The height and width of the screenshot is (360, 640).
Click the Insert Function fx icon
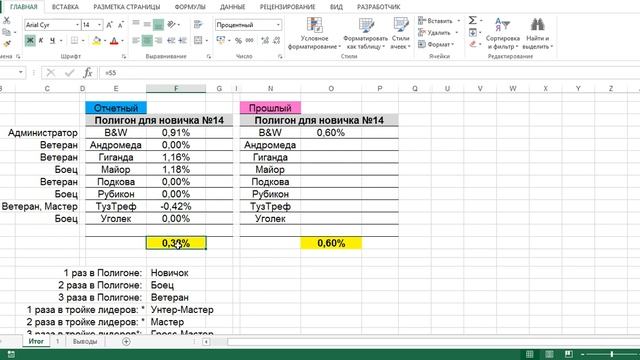[x=88, y=73]
